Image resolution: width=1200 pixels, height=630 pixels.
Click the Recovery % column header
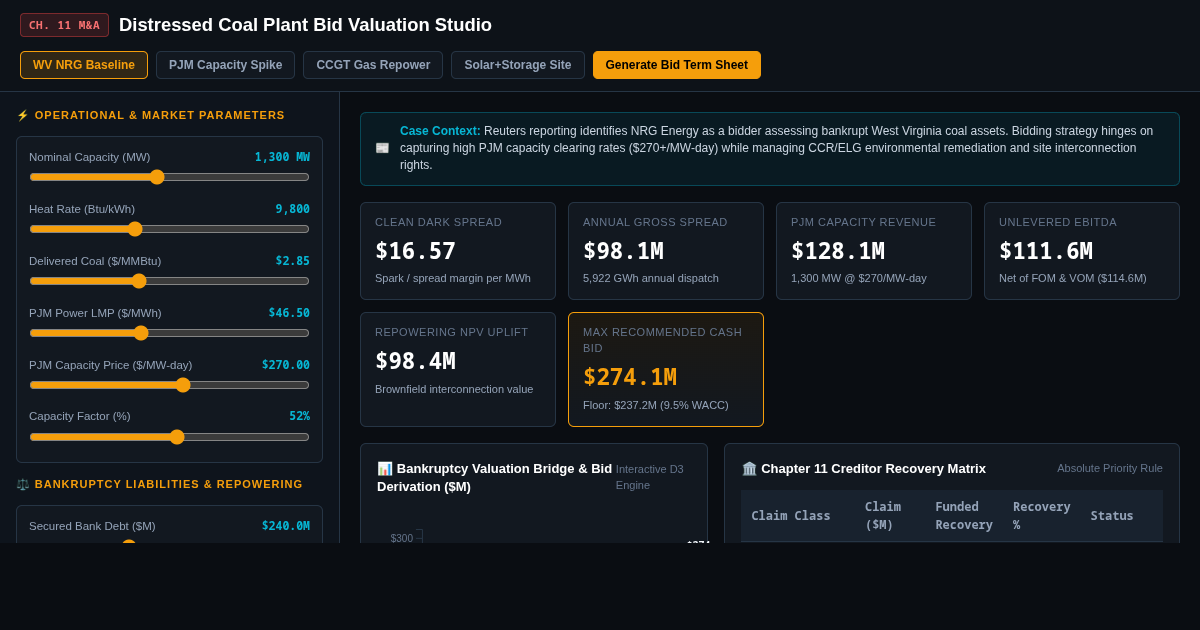coord(1041,516)
